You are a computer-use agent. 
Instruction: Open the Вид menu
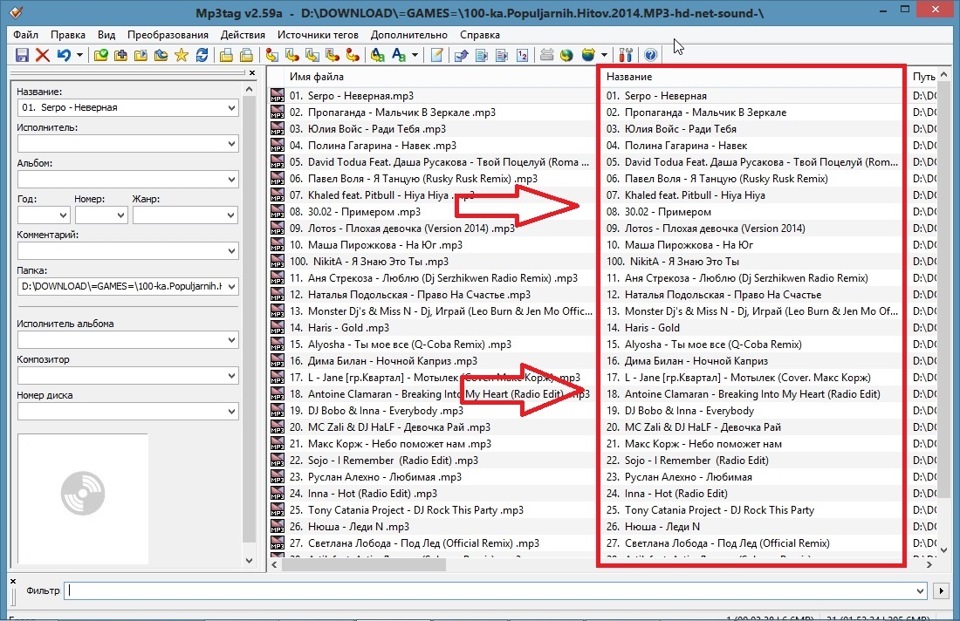coord(106,35)
